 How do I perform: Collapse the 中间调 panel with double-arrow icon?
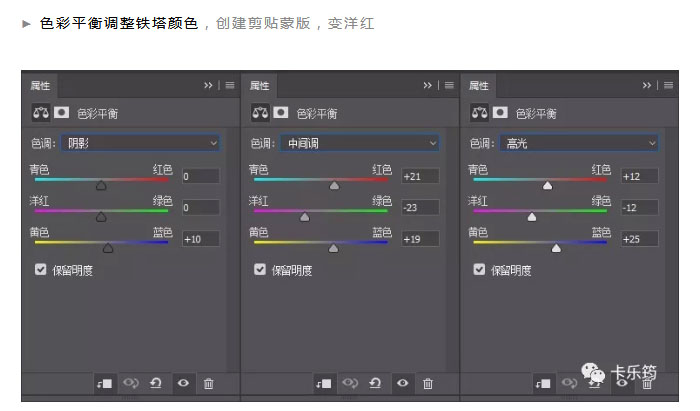[x=428, y=85]
